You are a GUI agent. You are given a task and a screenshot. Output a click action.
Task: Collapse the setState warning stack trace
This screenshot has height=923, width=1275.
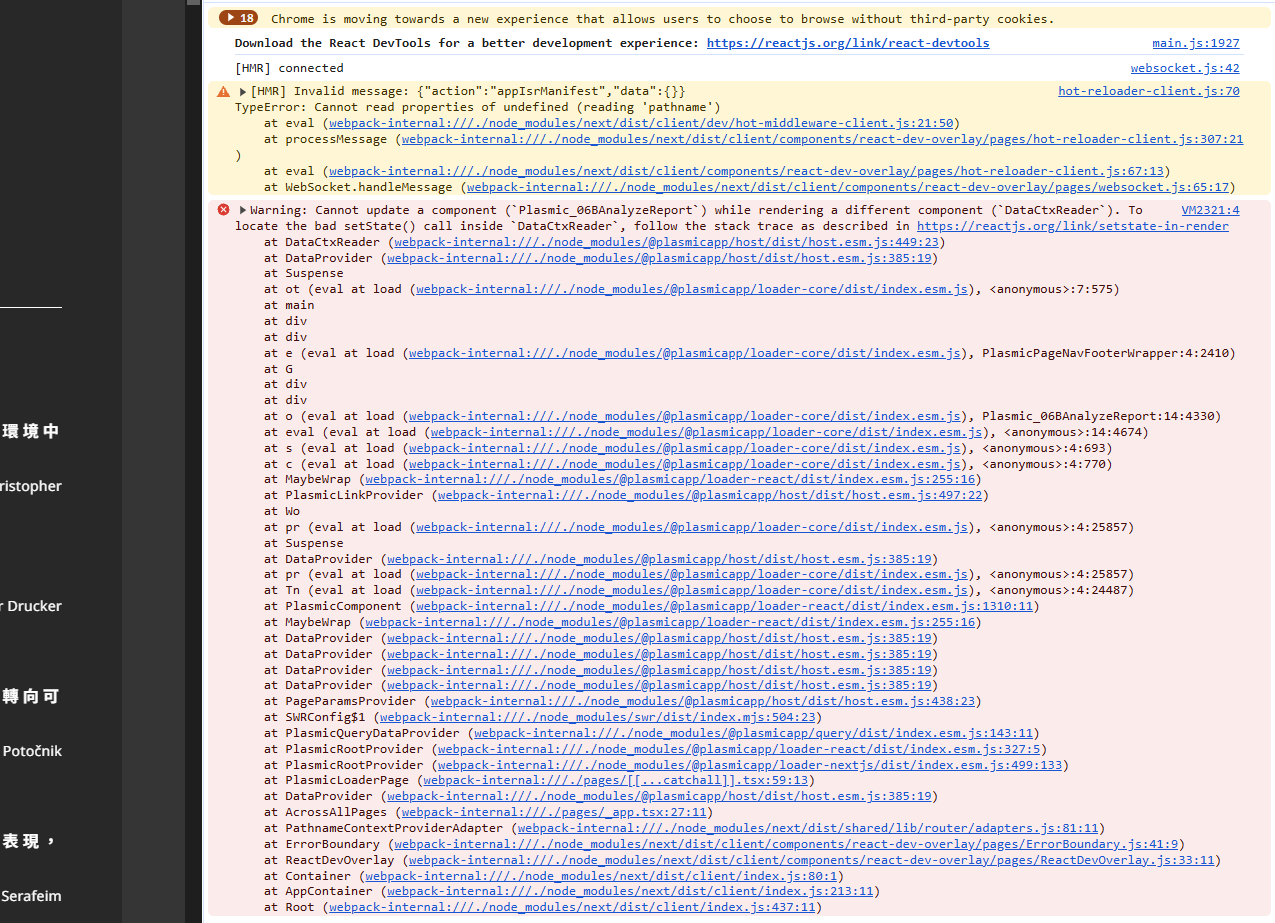click(x=243, y=210)
